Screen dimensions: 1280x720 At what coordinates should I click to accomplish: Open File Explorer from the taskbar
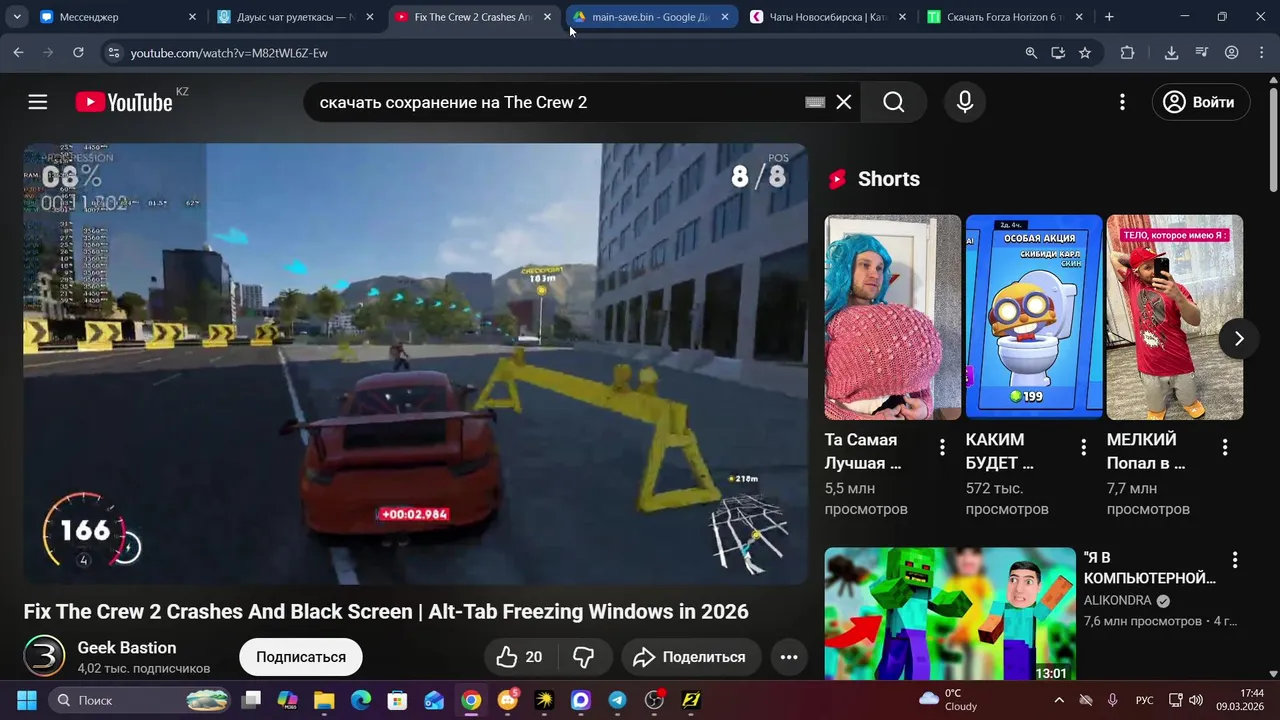coord(324,700)
